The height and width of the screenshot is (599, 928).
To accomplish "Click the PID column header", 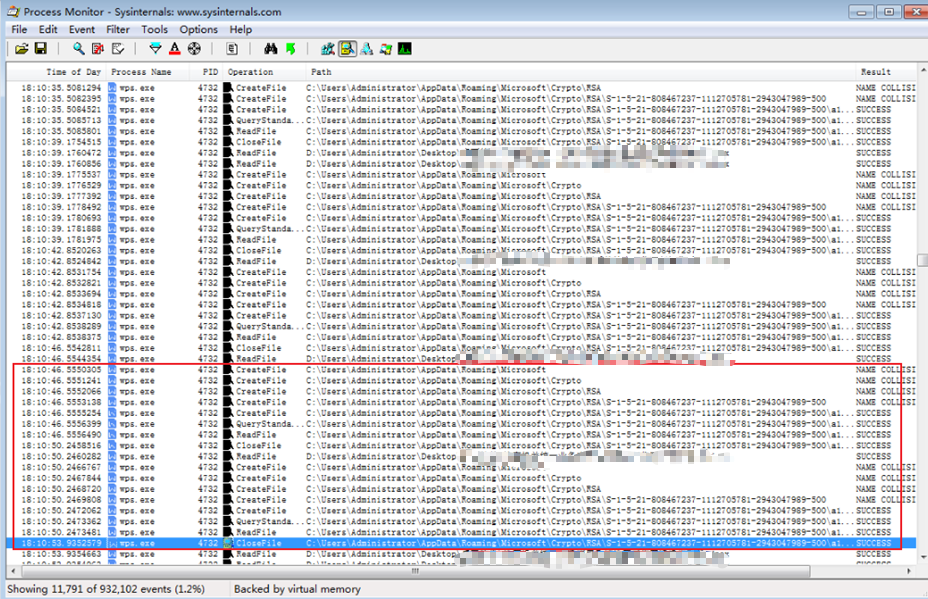I will (x=206, y=72).
